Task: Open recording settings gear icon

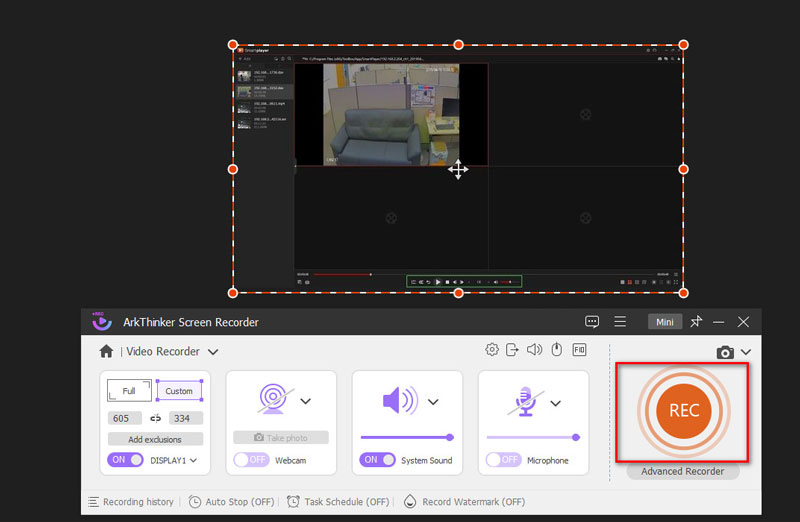Action: pos(492,350)
